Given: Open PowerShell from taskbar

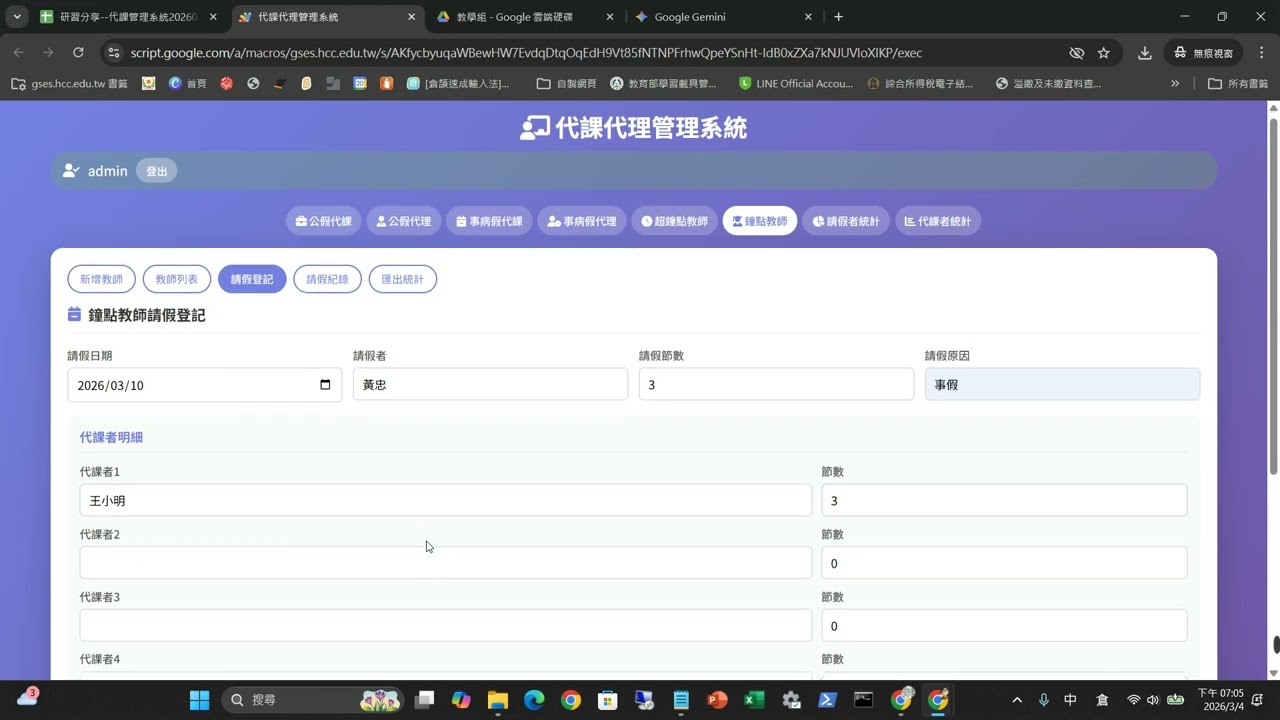Looking at the screenshot, I should [827, 700].
